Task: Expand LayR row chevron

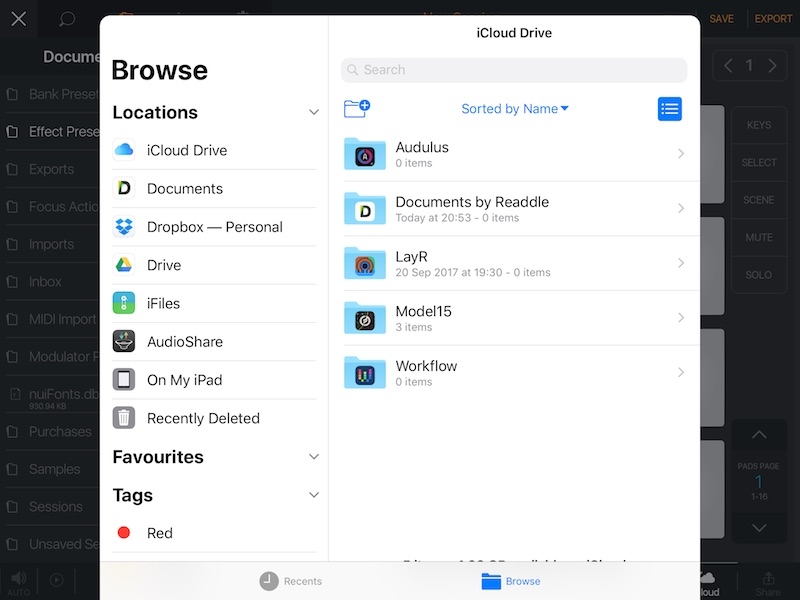Action: [681, 263]
